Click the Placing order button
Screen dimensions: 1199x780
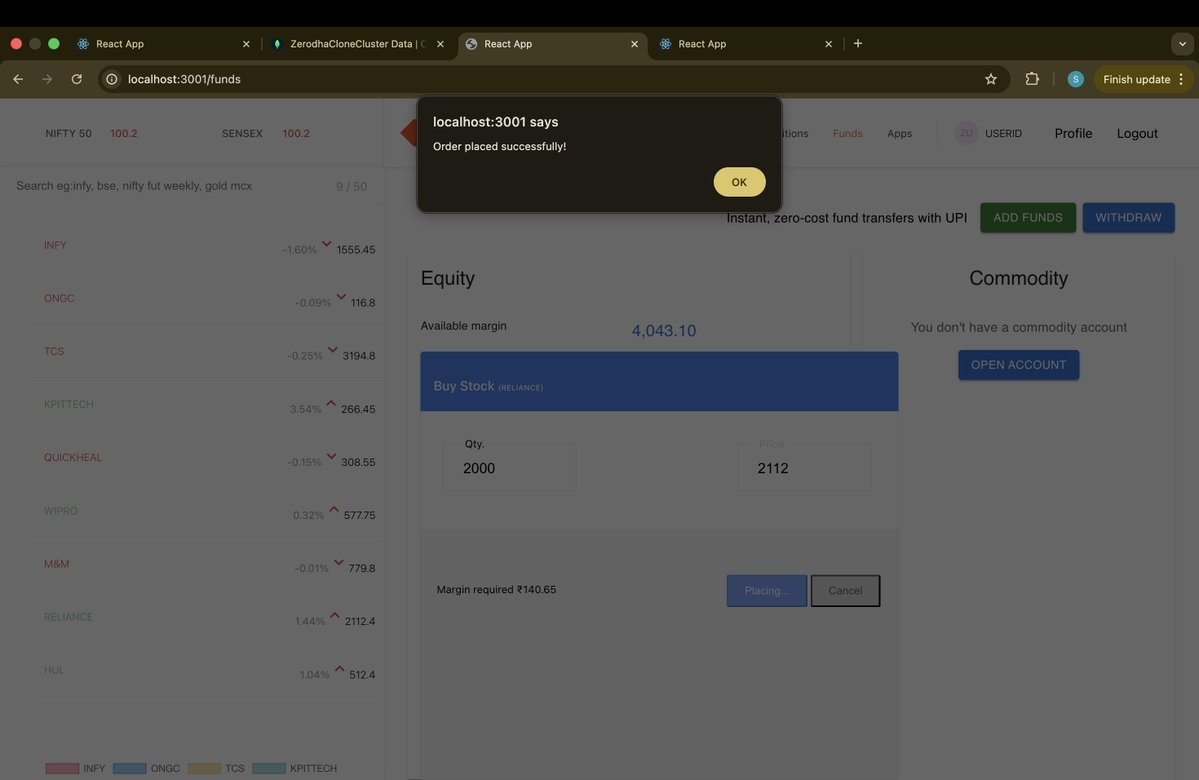(766, 590)
